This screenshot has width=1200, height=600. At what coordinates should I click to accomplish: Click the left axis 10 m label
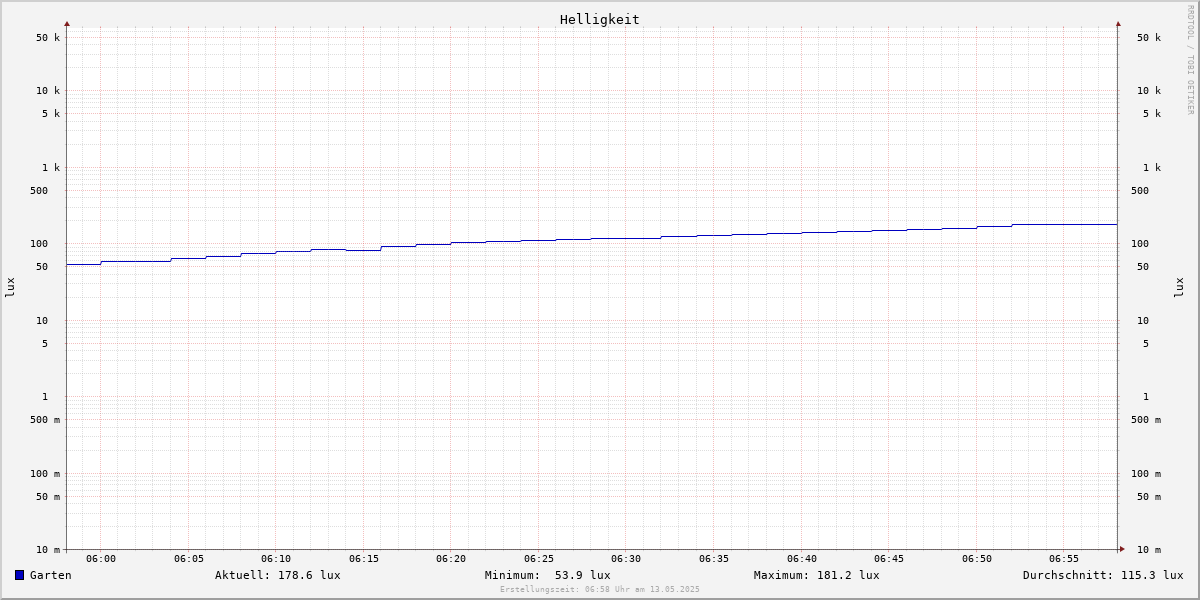pos(48,550)
